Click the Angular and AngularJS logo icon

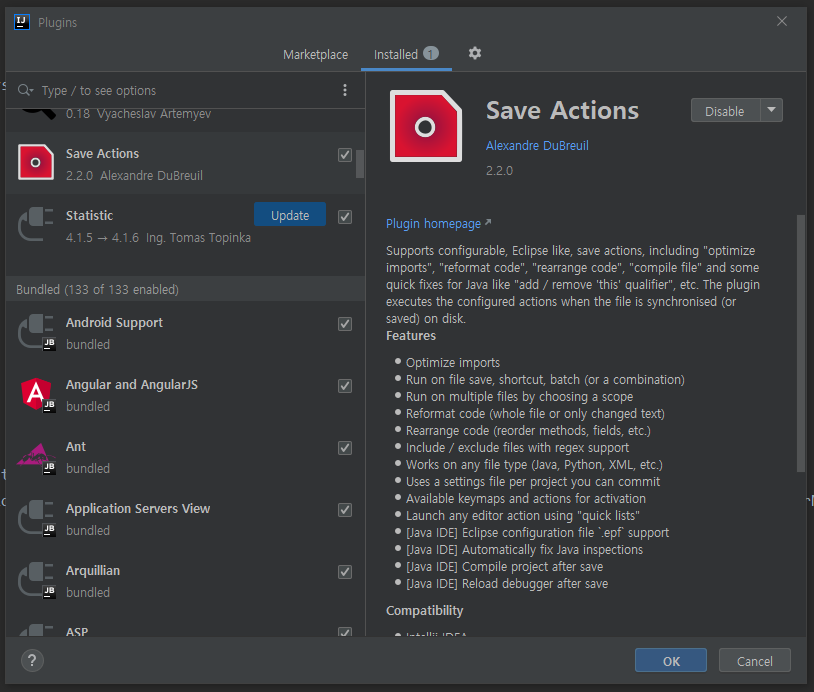pos(36,394)
